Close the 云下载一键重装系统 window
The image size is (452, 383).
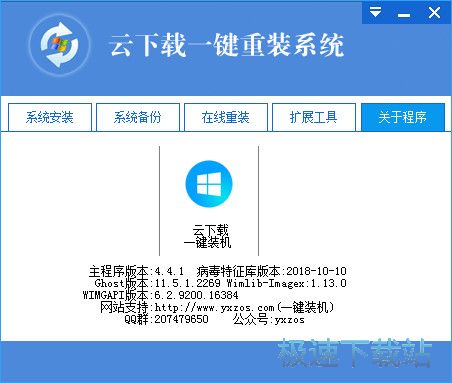[434, 13]
